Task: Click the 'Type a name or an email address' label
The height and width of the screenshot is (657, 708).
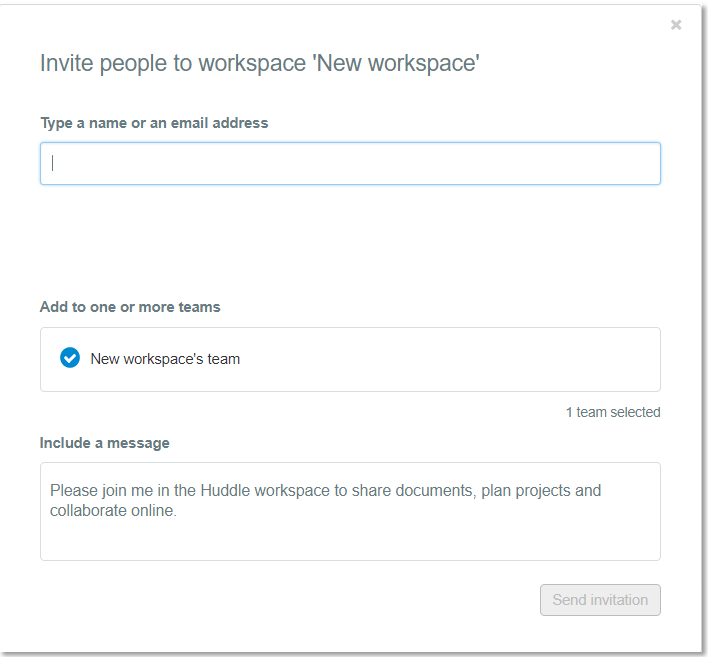Action: [x=154, y=123]
